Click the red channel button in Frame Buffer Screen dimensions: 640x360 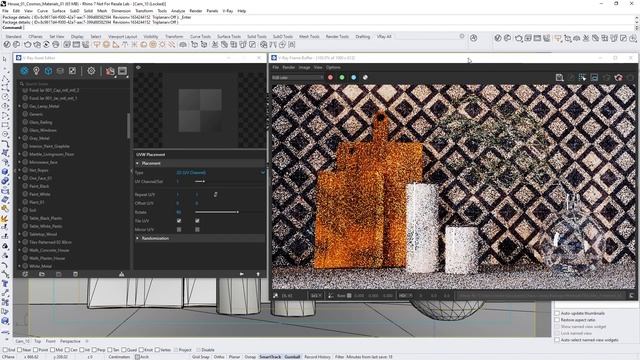(x=330, y=77)
